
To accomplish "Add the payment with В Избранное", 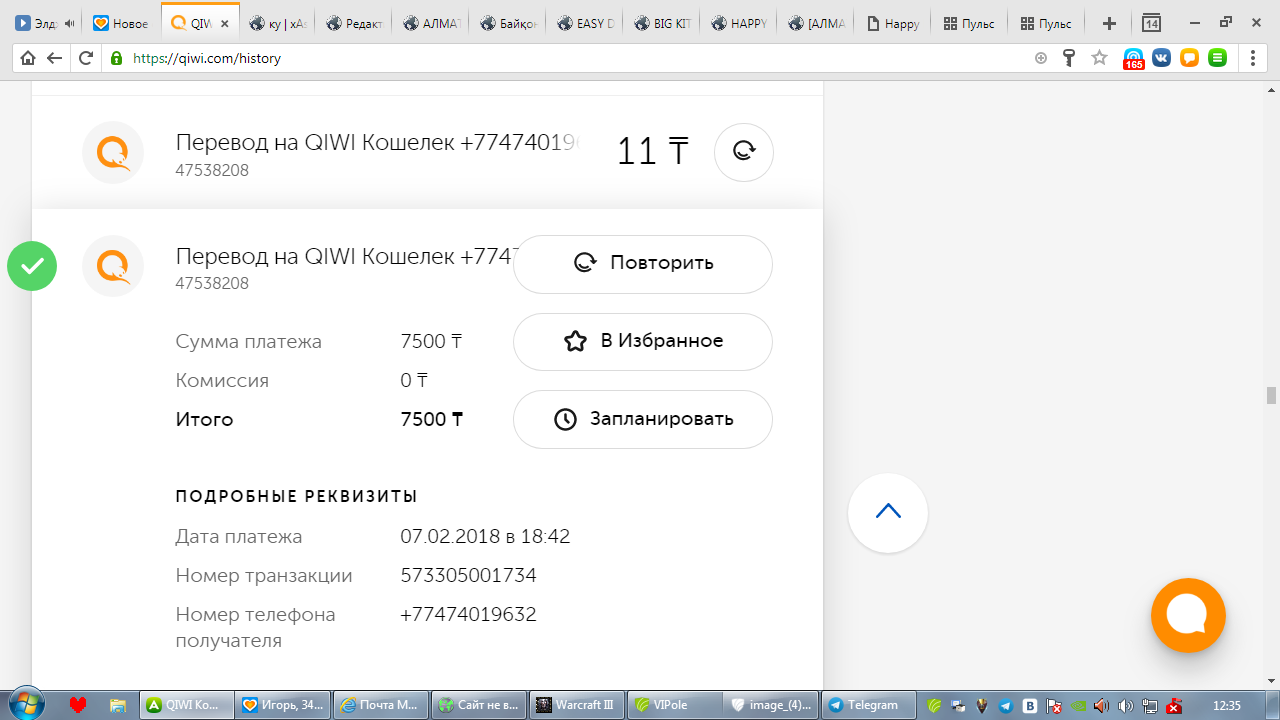I will point(643,341).
